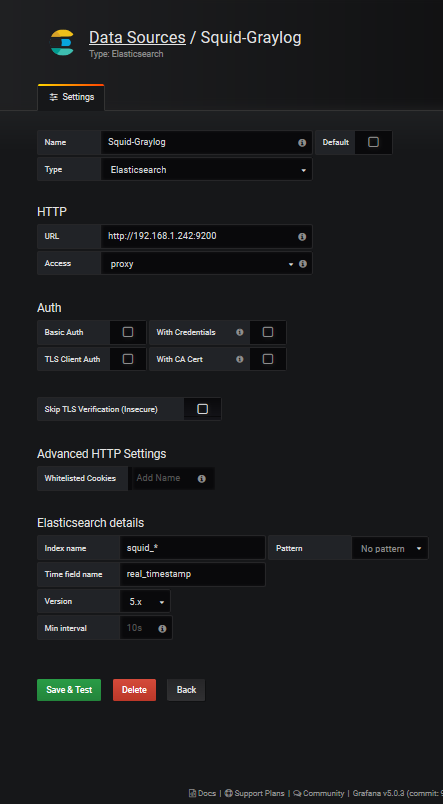
Task: Click the Index name input with squid_*
Action: pos(192,548)
